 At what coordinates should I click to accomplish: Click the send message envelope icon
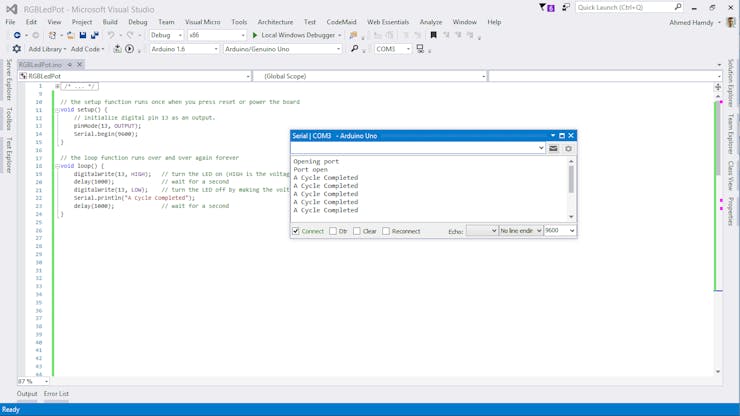coord(553,148)
